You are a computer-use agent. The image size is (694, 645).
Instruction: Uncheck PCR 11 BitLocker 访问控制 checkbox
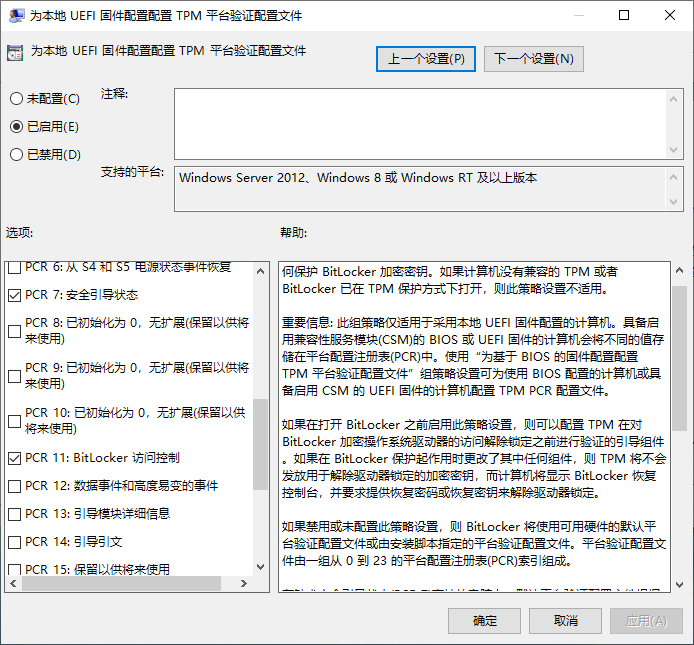[15, 458]
